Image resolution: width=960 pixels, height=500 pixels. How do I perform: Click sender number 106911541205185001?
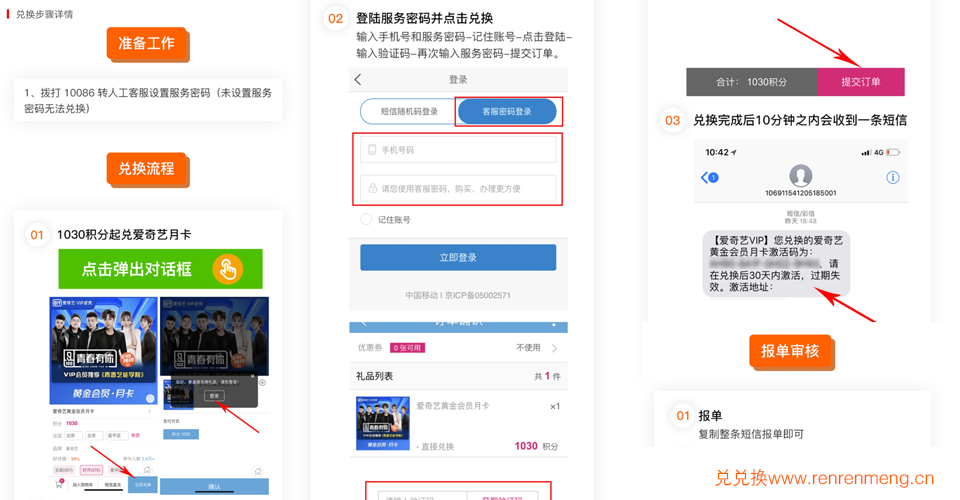click(800, 193)
